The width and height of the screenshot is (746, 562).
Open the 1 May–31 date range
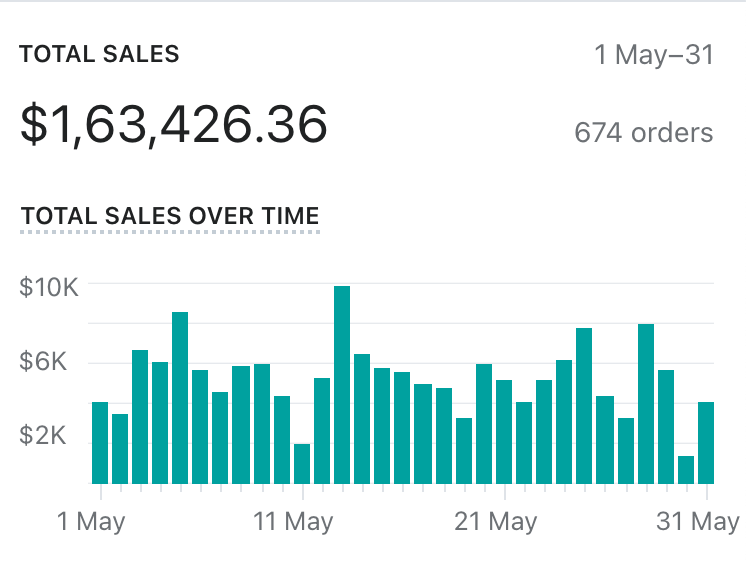tap(654, 54)
